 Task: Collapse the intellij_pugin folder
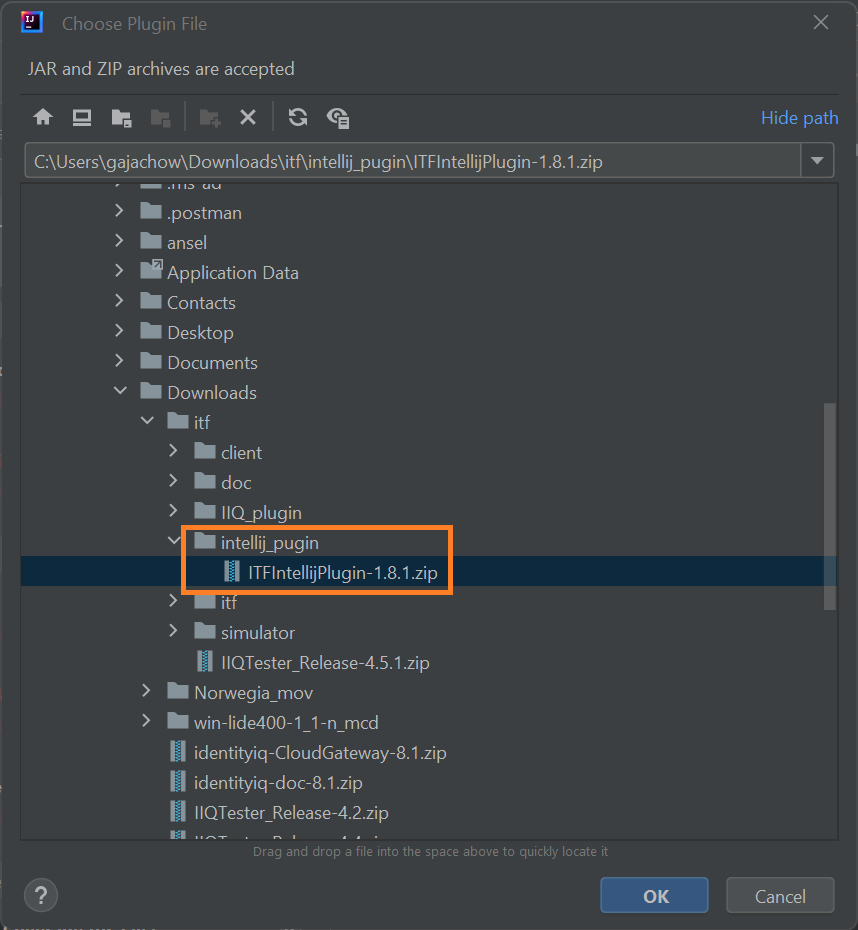click(174, 541)
